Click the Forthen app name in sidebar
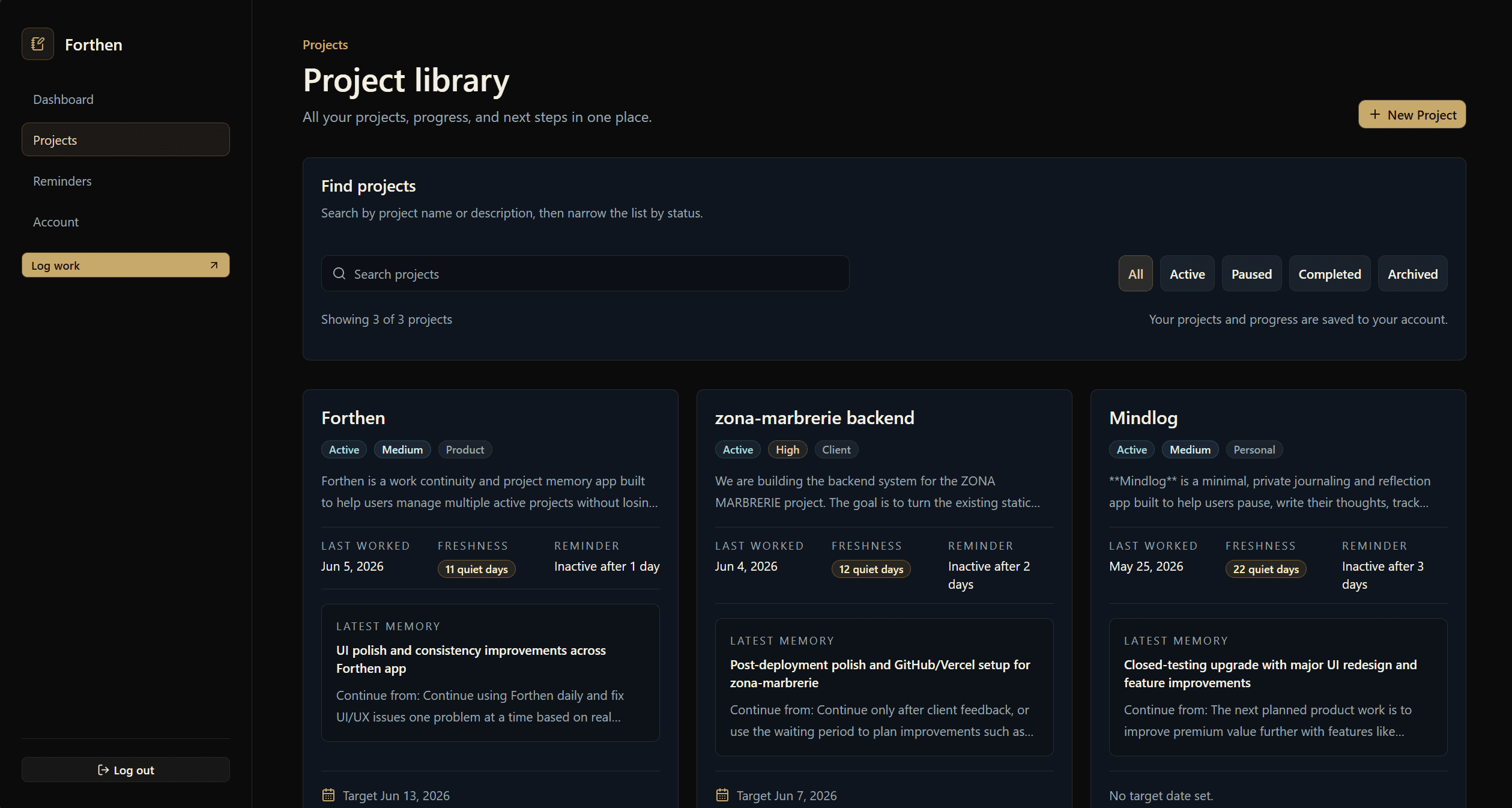The width and height of the screenshot is (1512, 808). [x=93, y=44]
